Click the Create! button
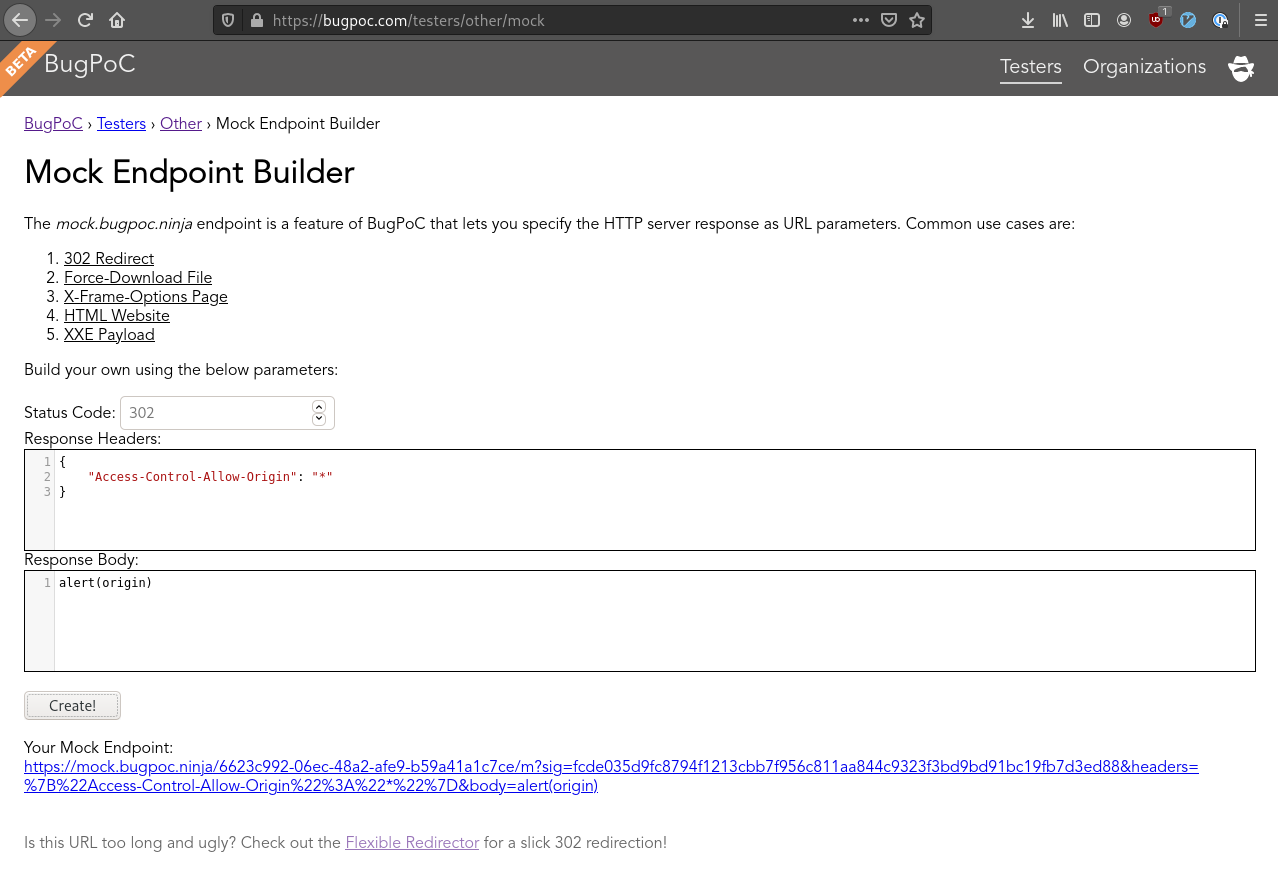The width and height of the screenshot is (1278, 869). pos(72,706)
